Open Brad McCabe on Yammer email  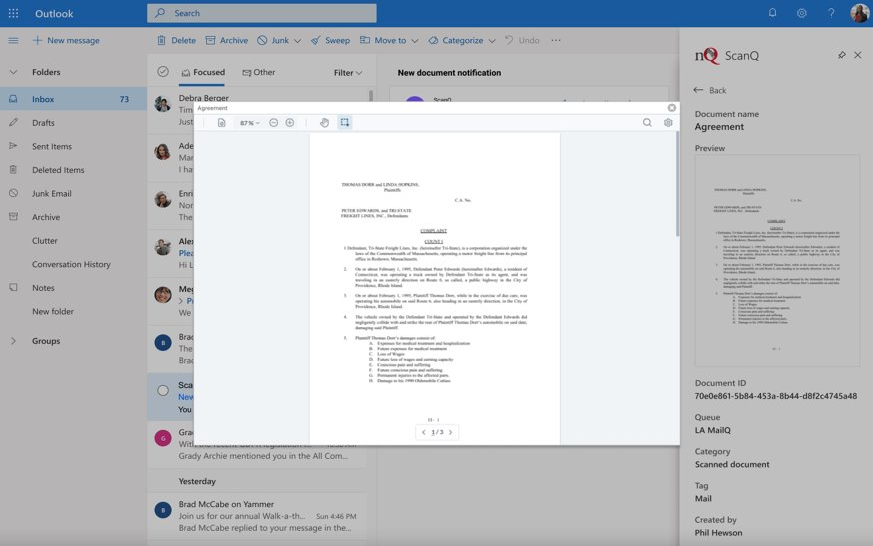257,515
